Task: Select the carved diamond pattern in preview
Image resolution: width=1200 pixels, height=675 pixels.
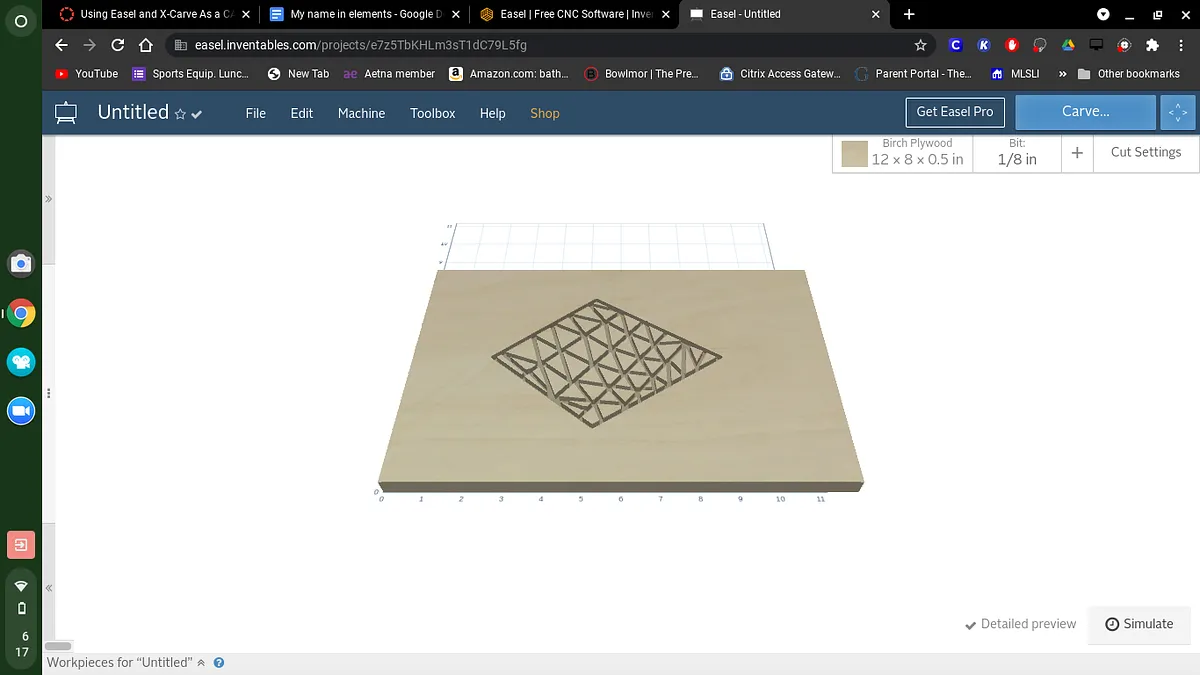Action: [606, 363]
